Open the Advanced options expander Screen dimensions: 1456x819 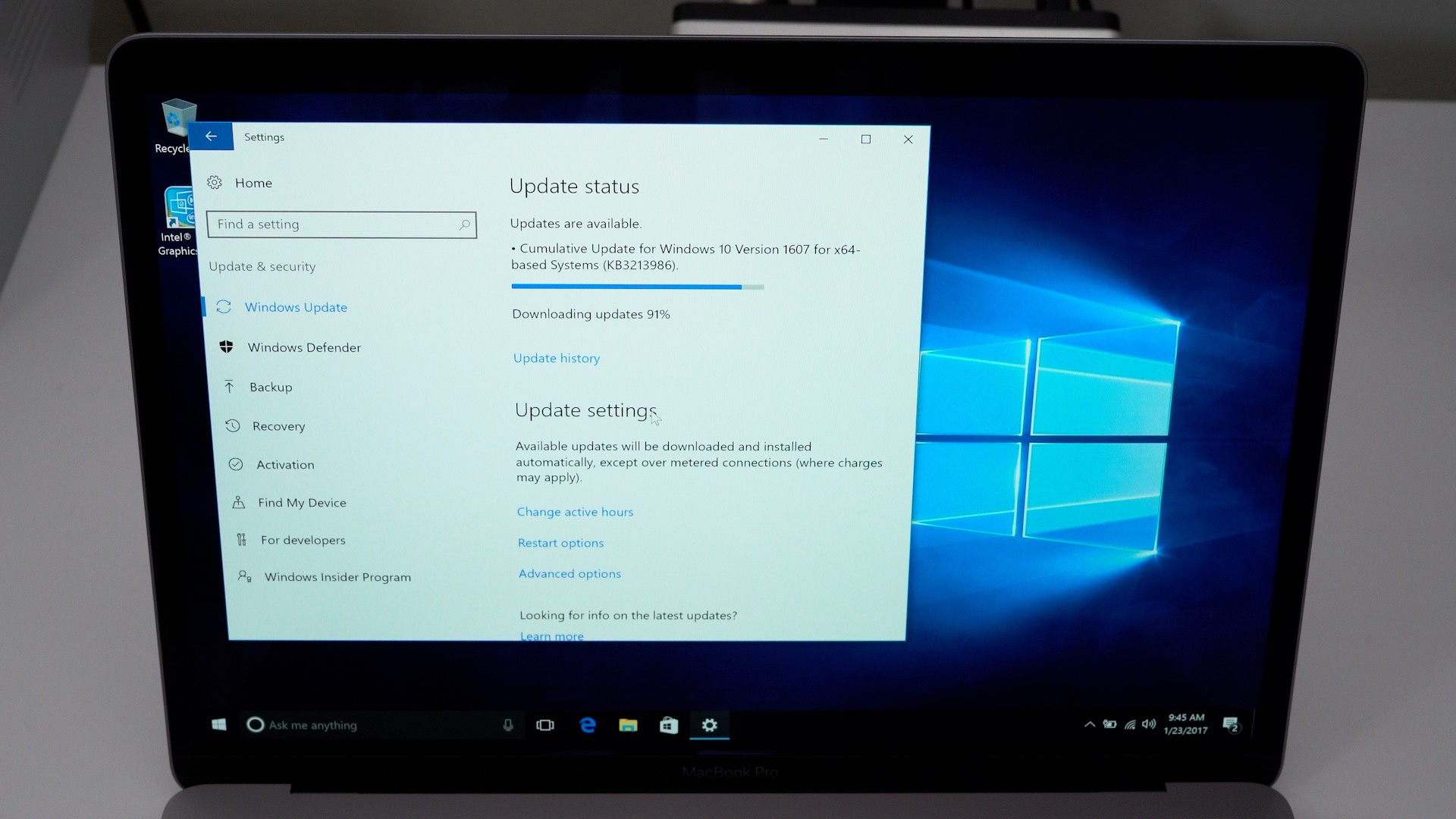click(x=567, y=572)
